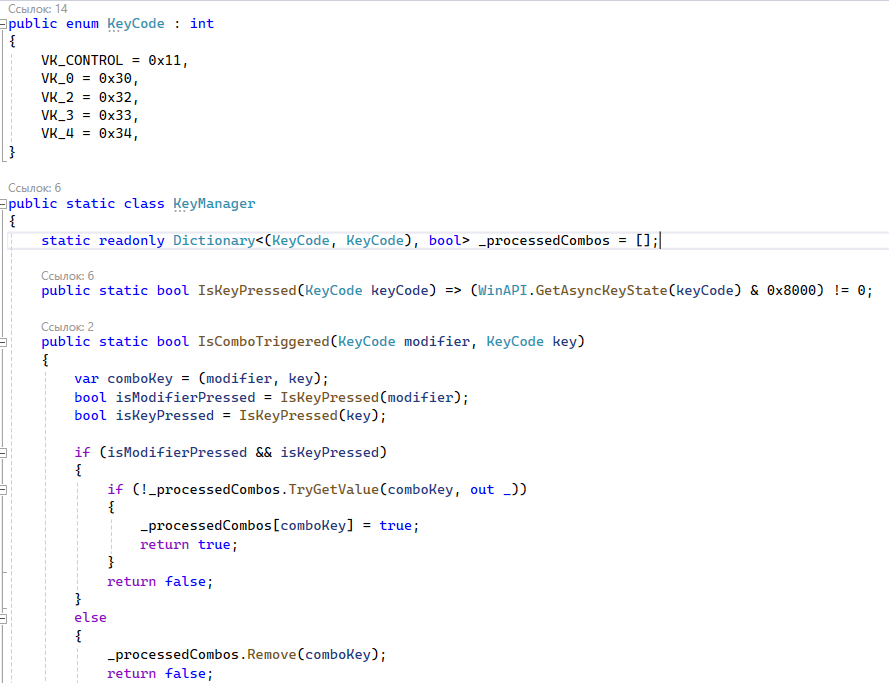889x683 pixels.
Task: Click the 'var comboKey' declaration
Action: pyautogui.click(x=123, y=379)
